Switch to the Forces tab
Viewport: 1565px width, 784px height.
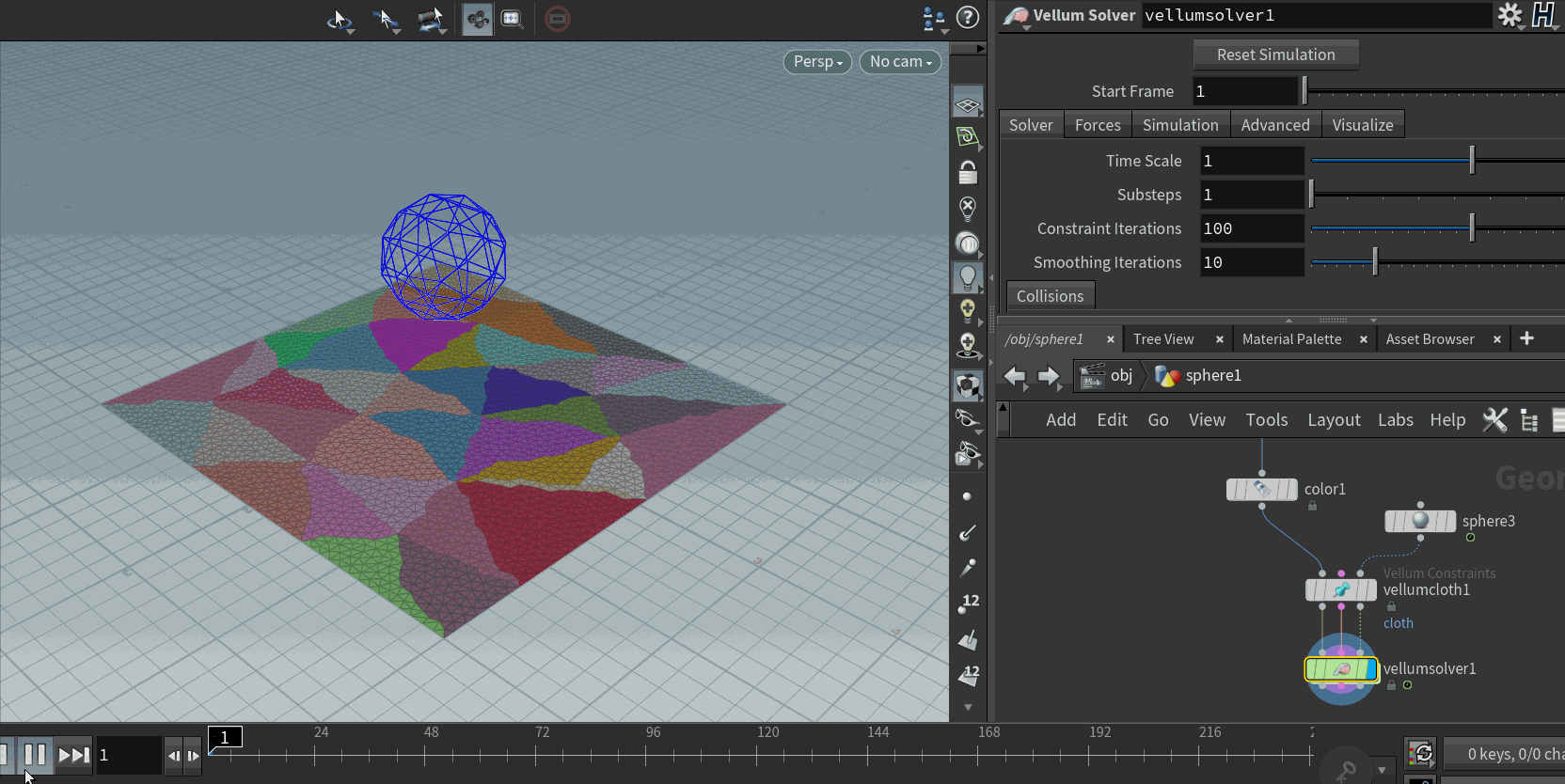pyautogui.click(x=1098, y=125)
